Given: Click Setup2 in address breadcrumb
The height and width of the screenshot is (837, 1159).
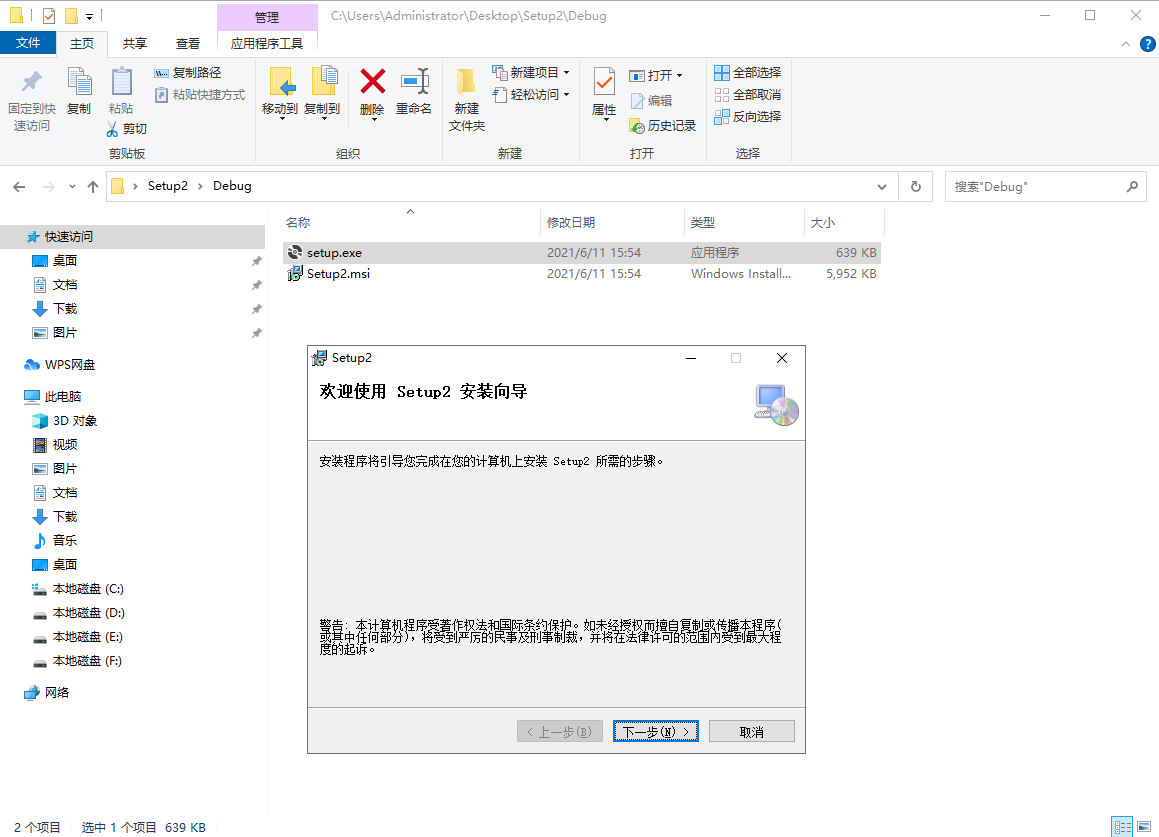Looking at the screenshot, I should pos(168,186).
